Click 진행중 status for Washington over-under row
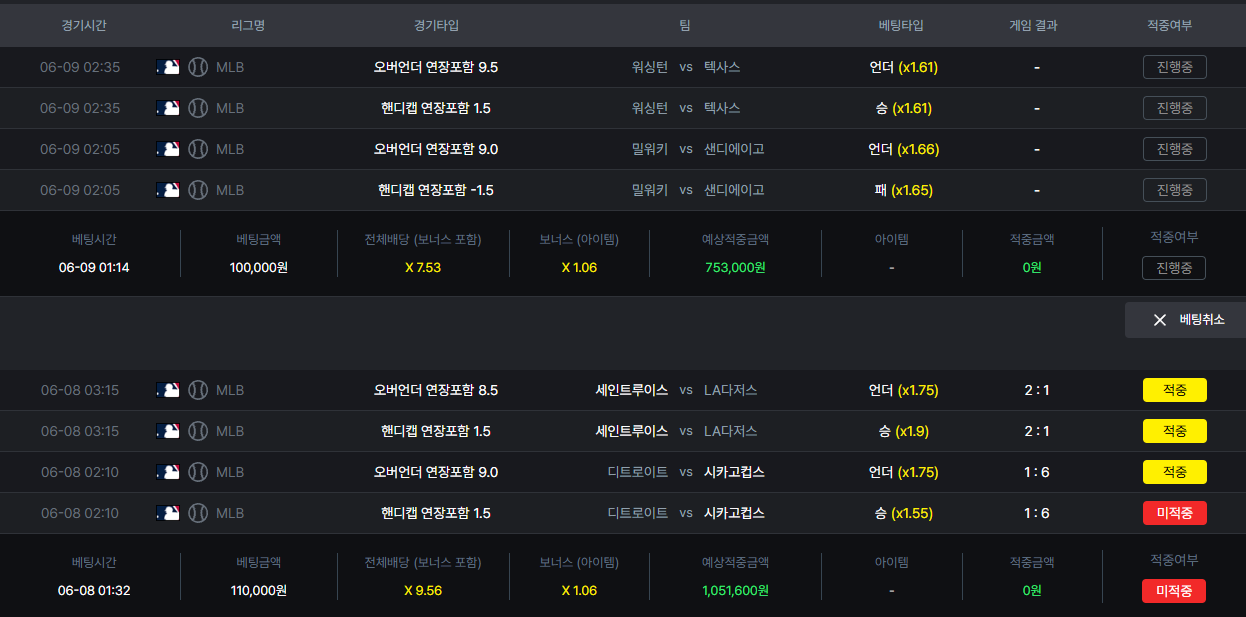1246x617 pixels. click(x=1175, y=67)
